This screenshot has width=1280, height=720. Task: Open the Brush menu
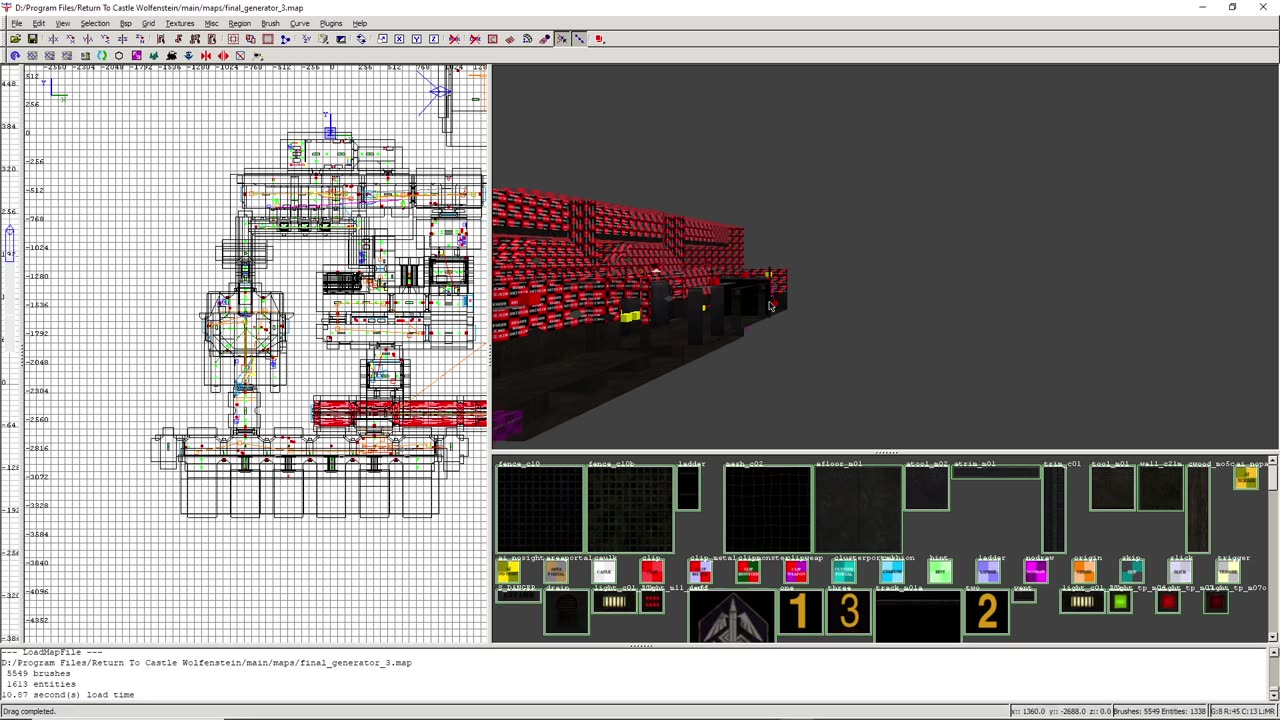tap(270, 23)
